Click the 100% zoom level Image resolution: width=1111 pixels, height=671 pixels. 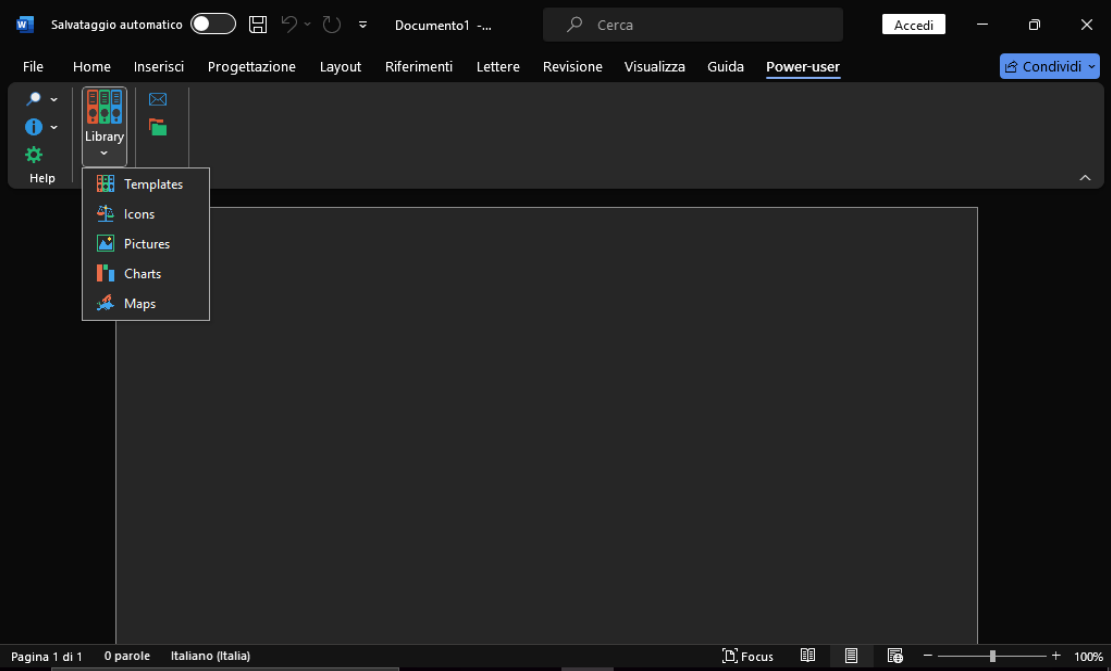(x=1088, y=656)
